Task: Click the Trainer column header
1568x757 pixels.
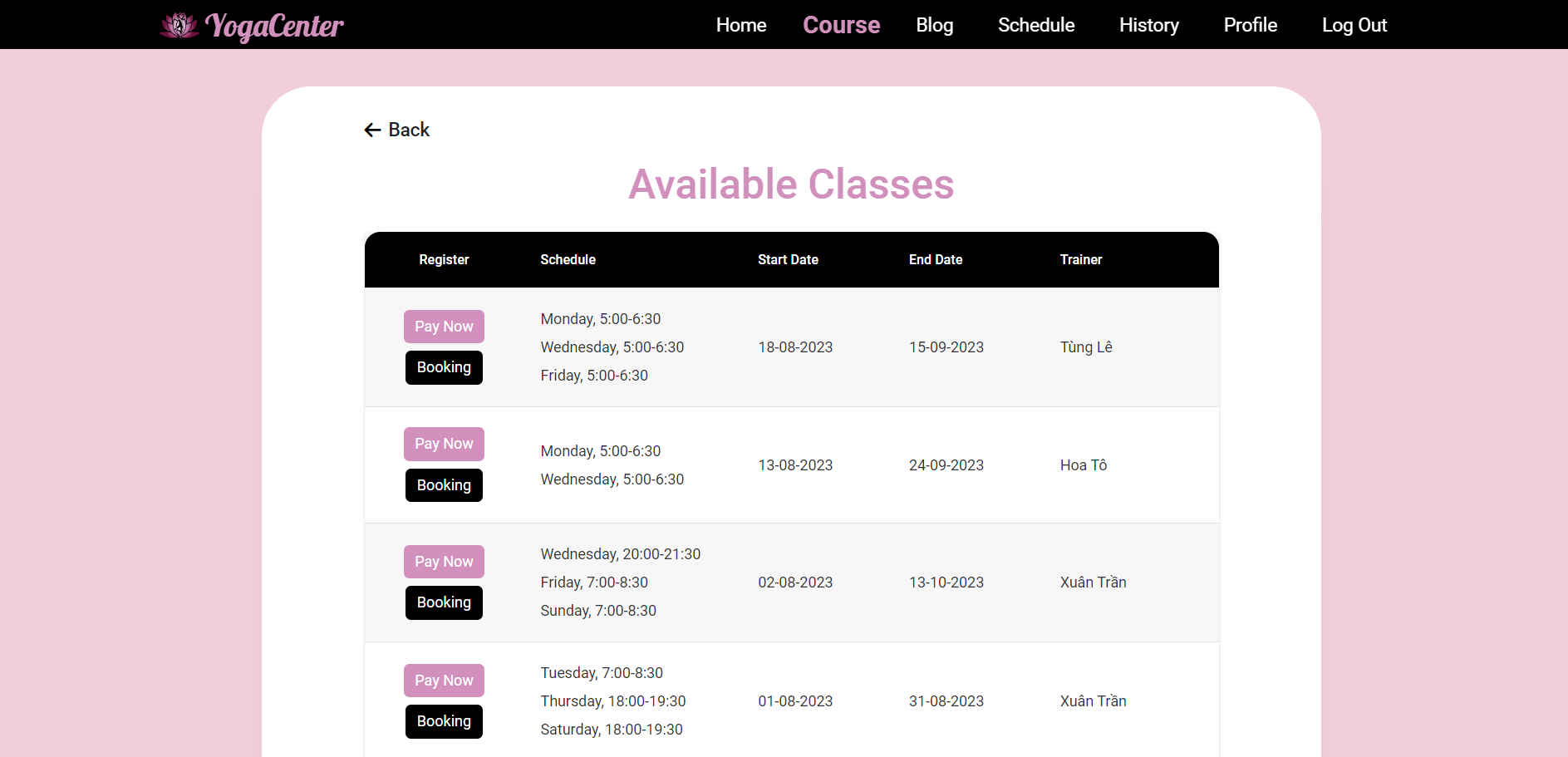Action: pyautogui.click(x=1081, y=259)
